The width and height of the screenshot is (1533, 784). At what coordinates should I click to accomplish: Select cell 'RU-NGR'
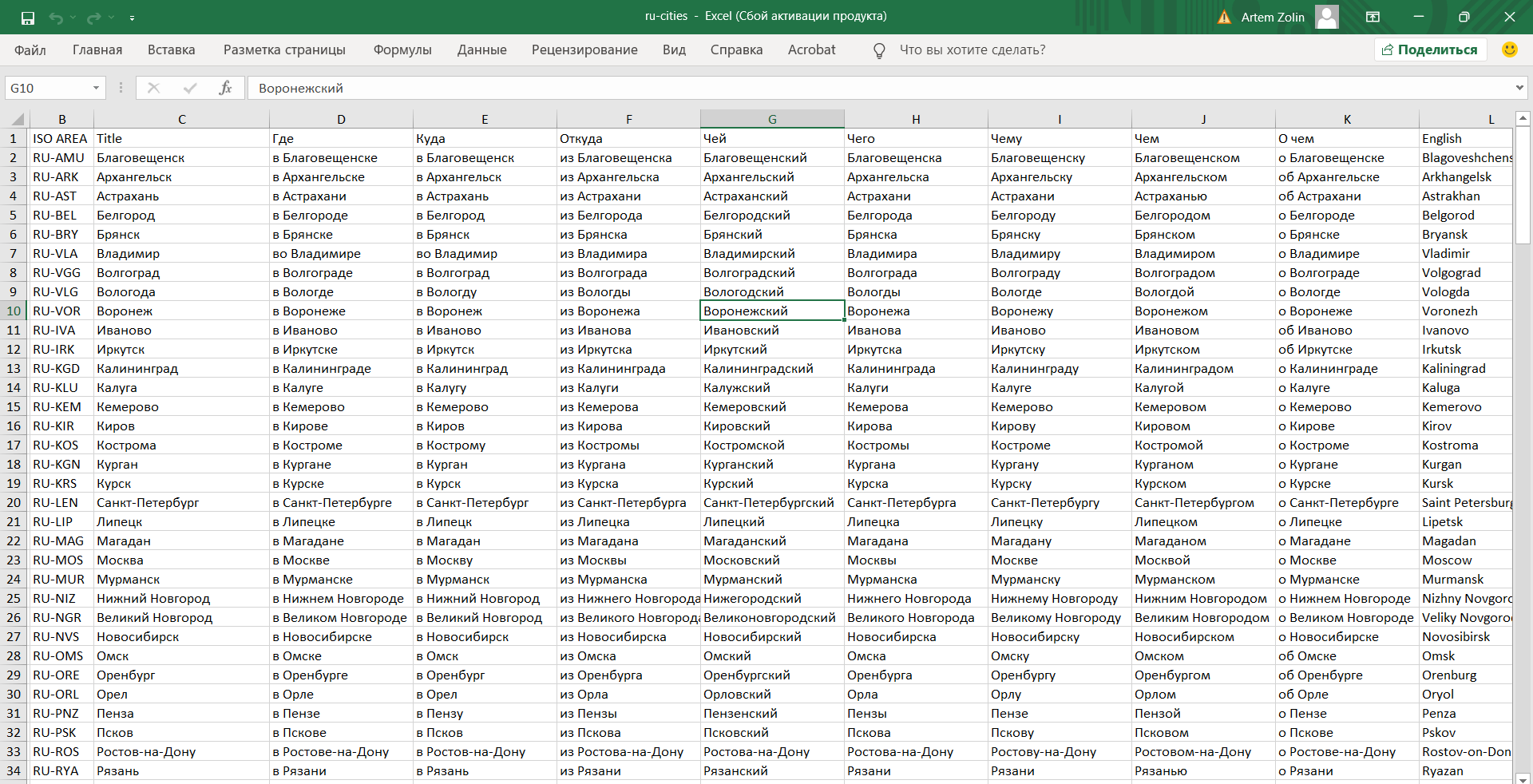pos(61,617)
